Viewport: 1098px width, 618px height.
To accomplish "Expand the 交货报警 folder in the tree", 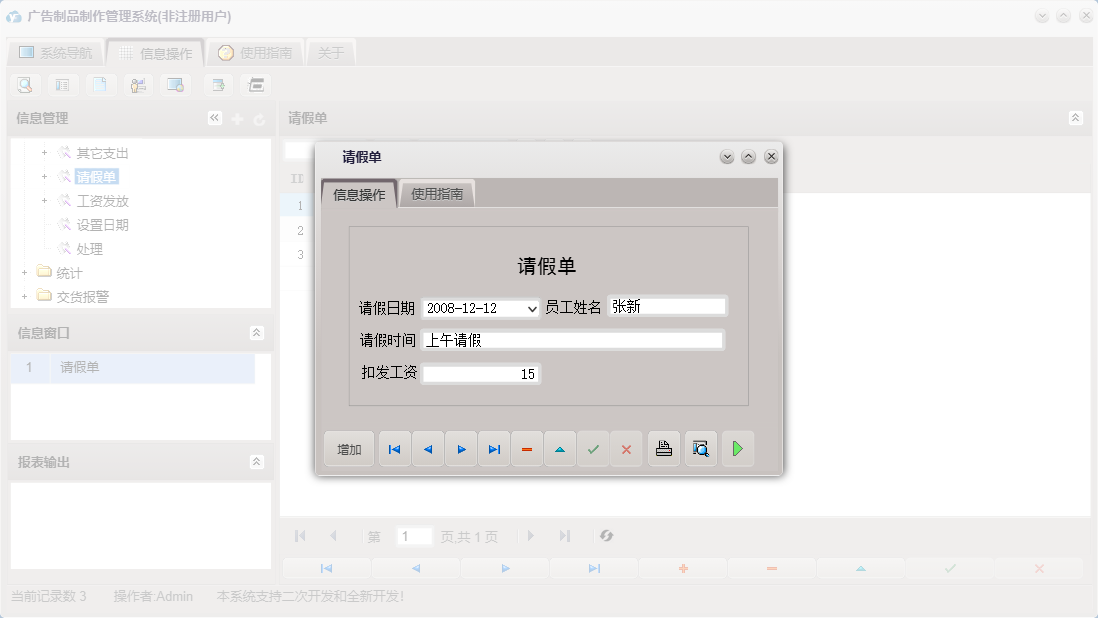I will (x=24, y=296).
